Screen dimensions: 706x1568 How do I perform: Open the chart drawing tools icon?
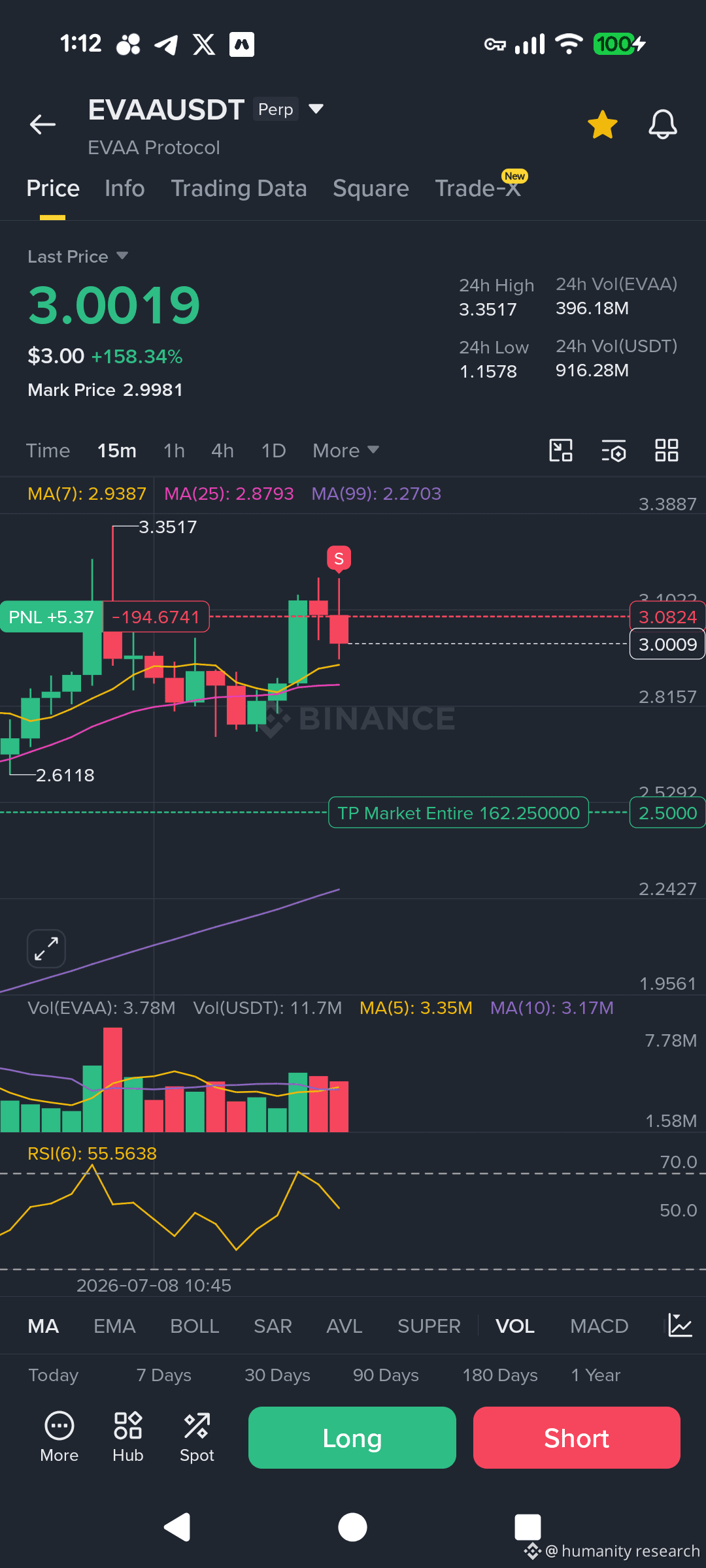[560, 450]
